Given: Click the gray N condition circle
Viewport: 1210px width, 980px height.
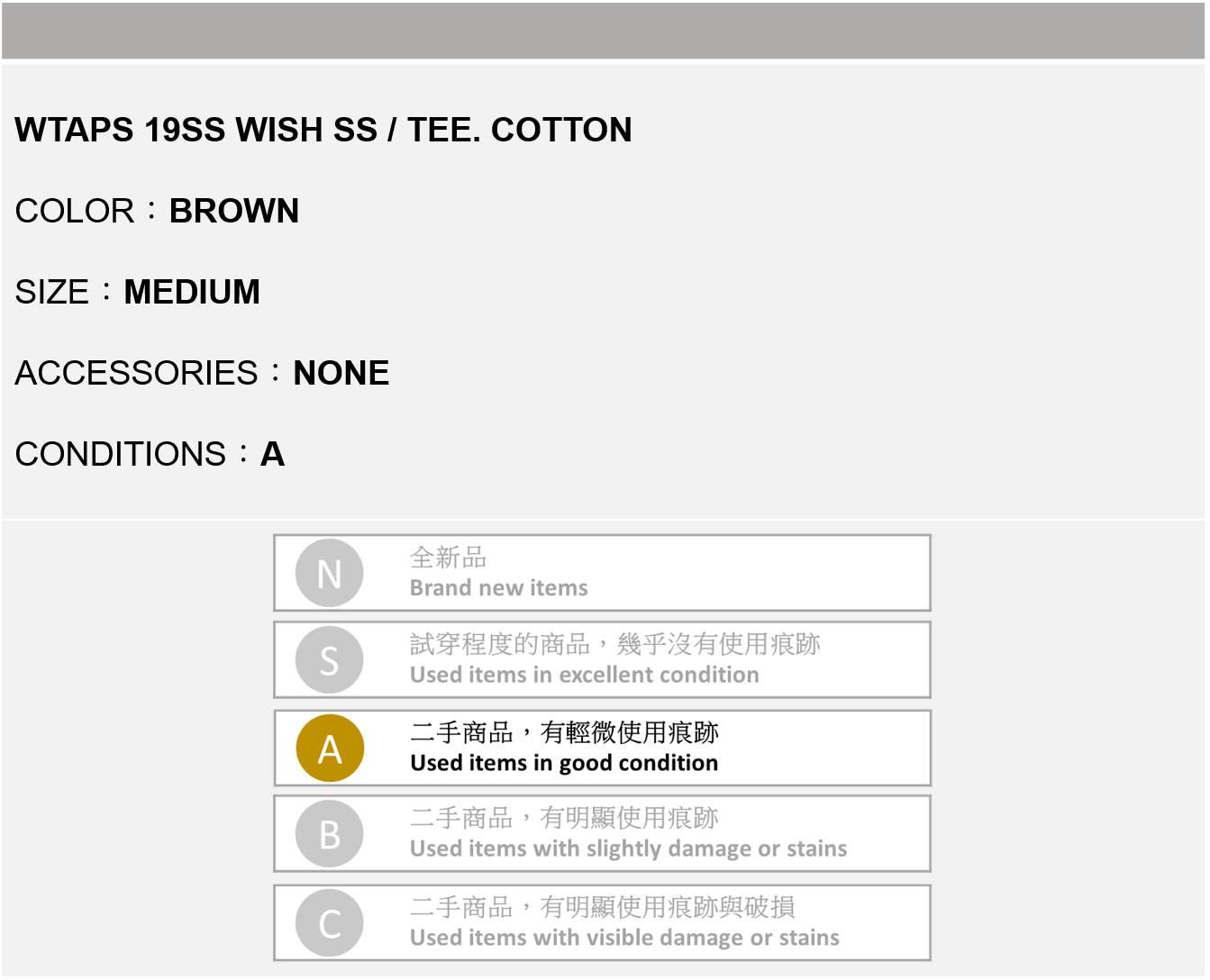Looking at the screenshot, I should [330, 573].
